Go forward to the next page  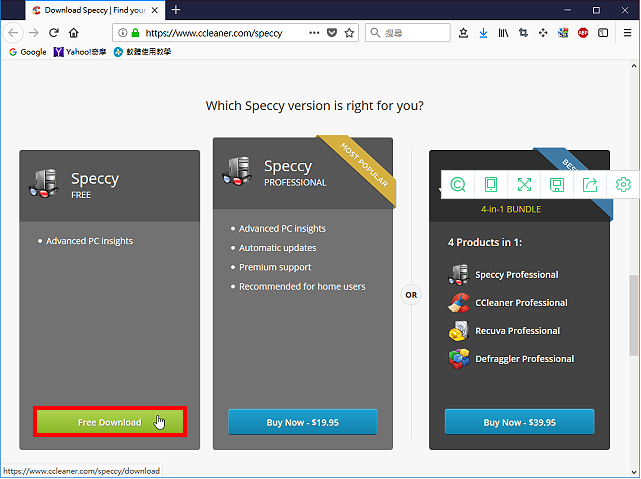34,33
